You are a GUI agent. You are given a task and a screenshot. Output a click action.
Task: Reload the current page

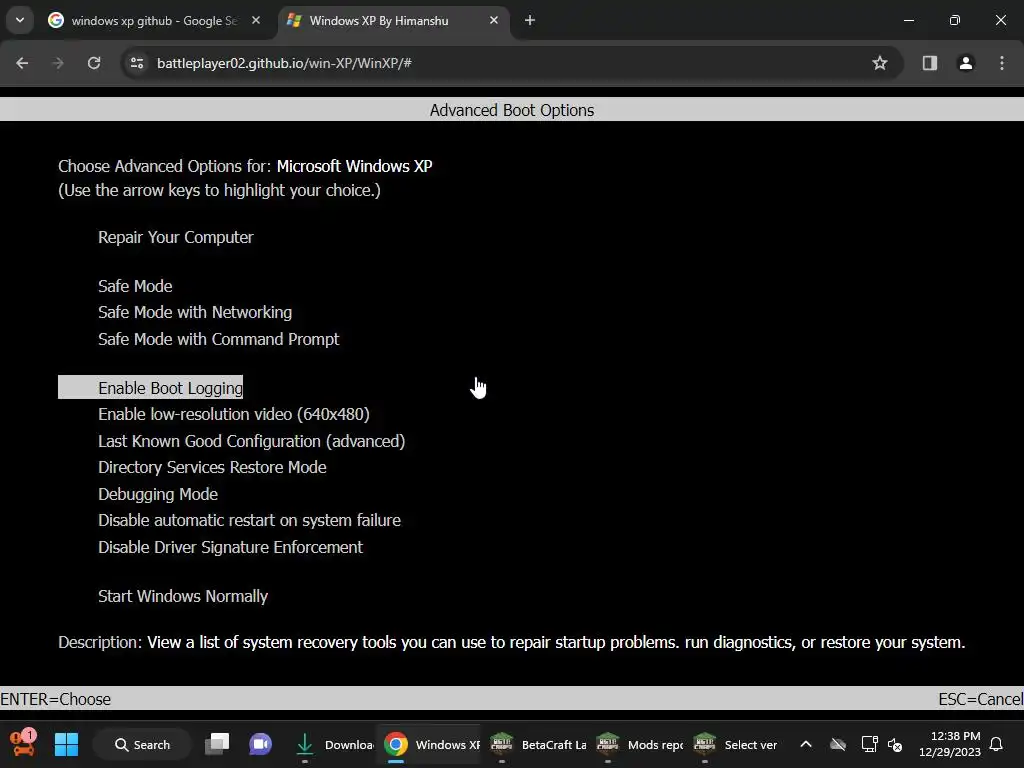pyautogui.click(x=94, y=63)
